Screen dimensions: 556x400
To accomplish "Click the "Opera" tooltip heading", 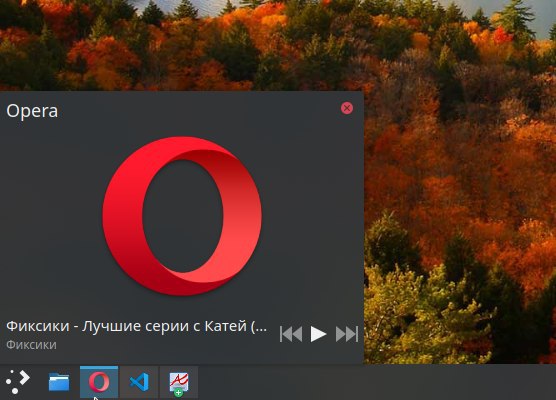I will (32, 111).
